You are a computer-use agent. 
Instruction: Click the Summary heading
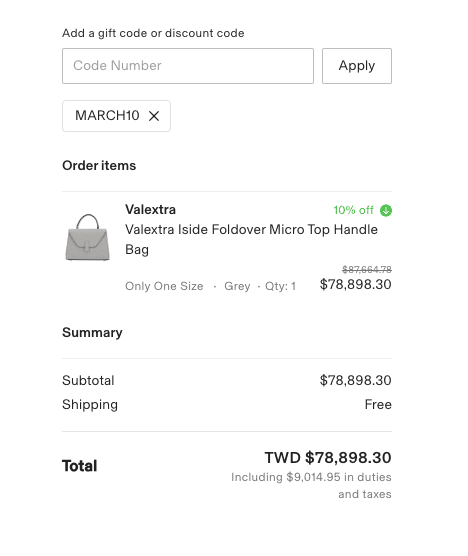(x=92, y=333)
